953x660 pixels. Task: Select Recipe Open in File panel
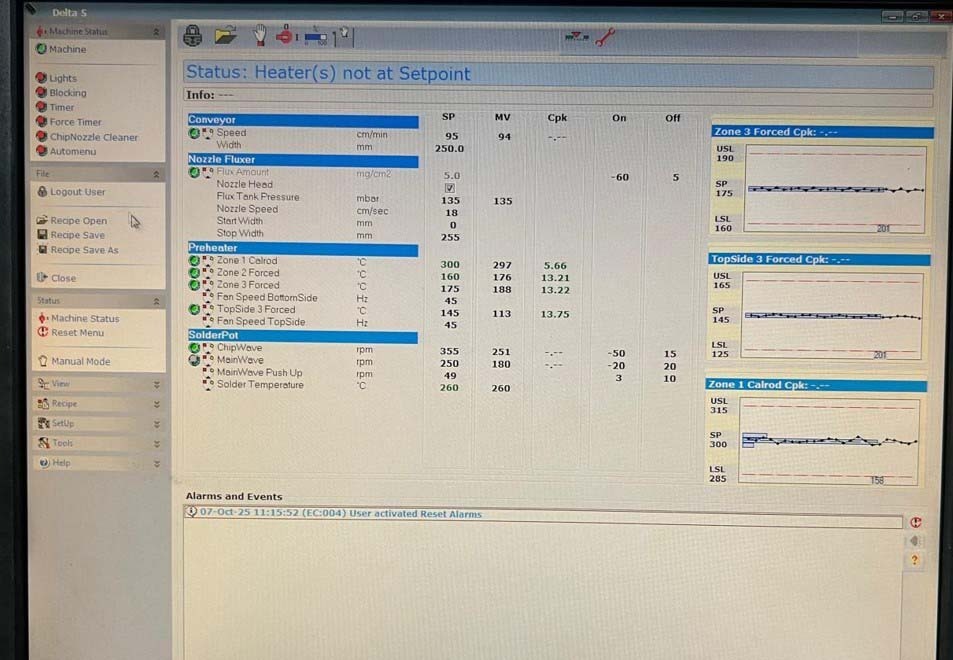tap(78, 221)
